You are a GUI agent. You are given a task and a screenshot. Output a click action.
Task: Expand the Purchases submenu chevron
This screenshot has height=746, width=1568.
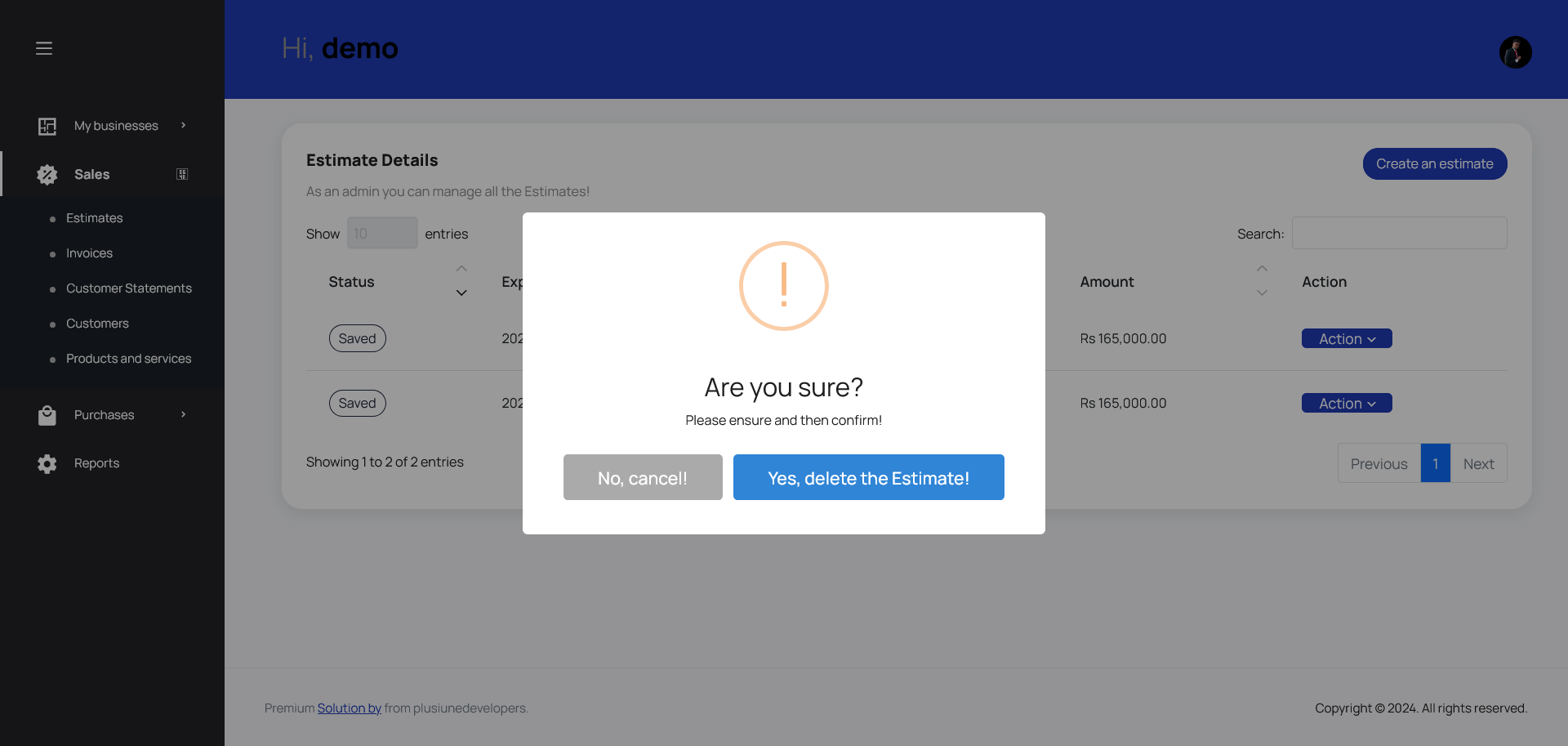[182, 414]
